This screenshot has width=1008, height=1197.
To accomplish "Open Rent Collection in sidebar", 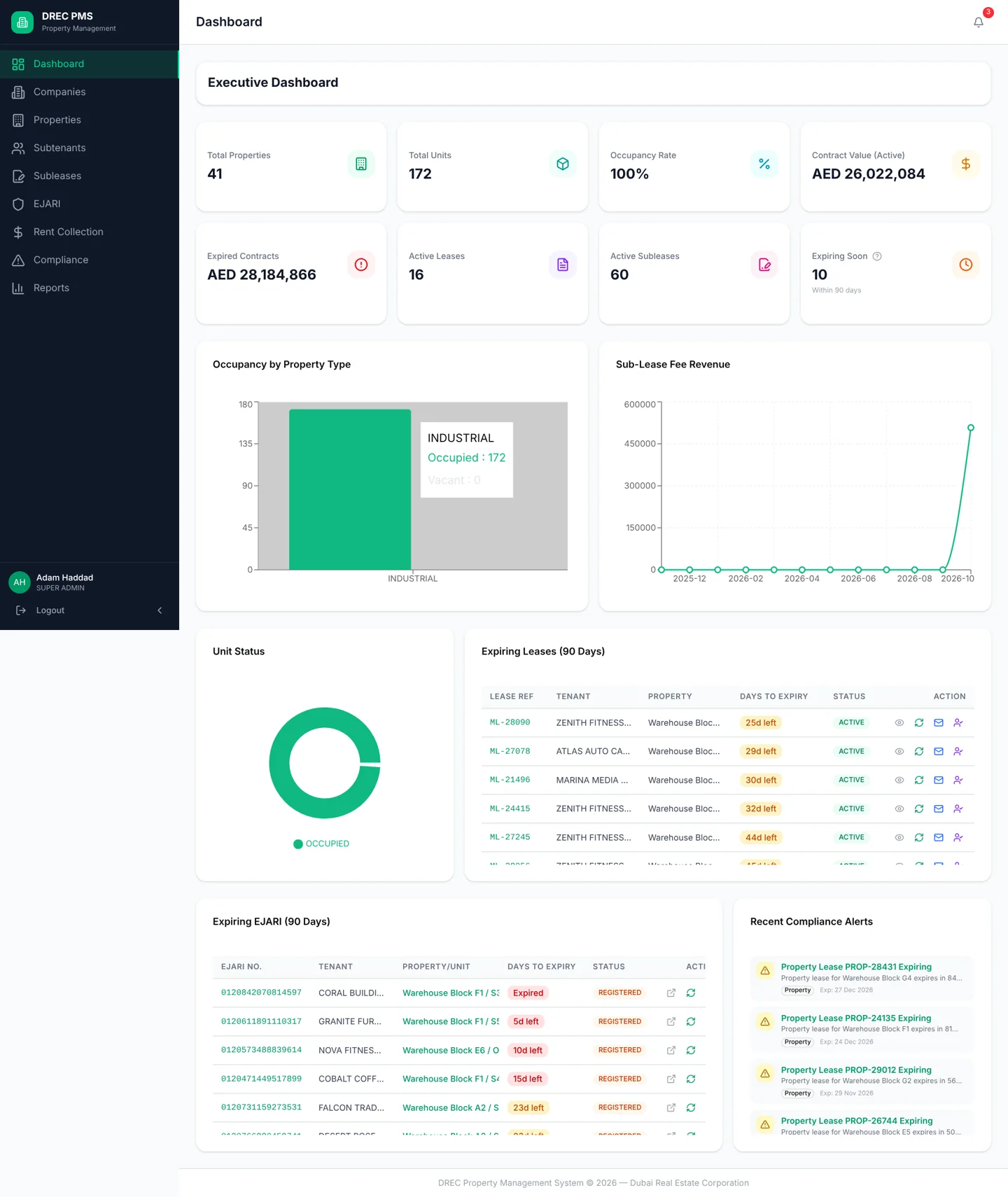I will (x=90, y=232).
